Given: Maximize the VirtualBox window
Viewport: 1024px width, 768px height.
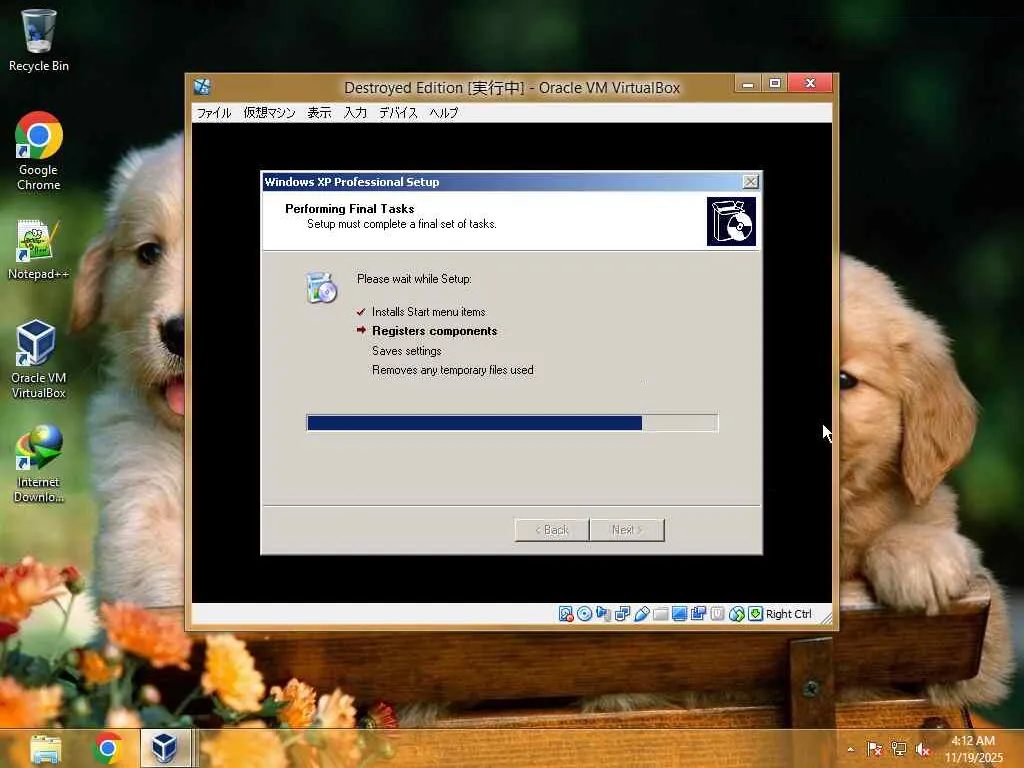Looking at the screenshot, I should coord(775,84).
